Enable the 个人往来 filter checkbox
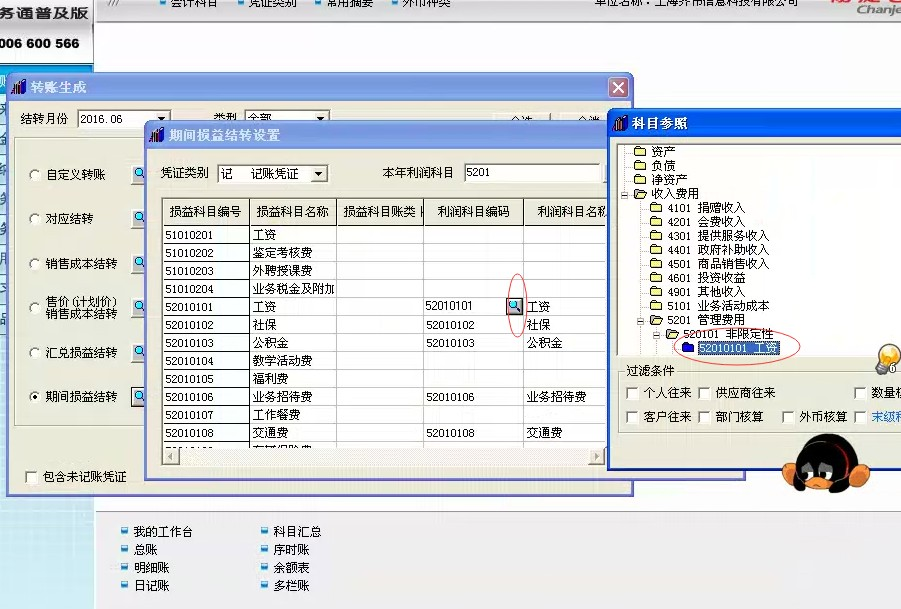 tap(631, 393)
